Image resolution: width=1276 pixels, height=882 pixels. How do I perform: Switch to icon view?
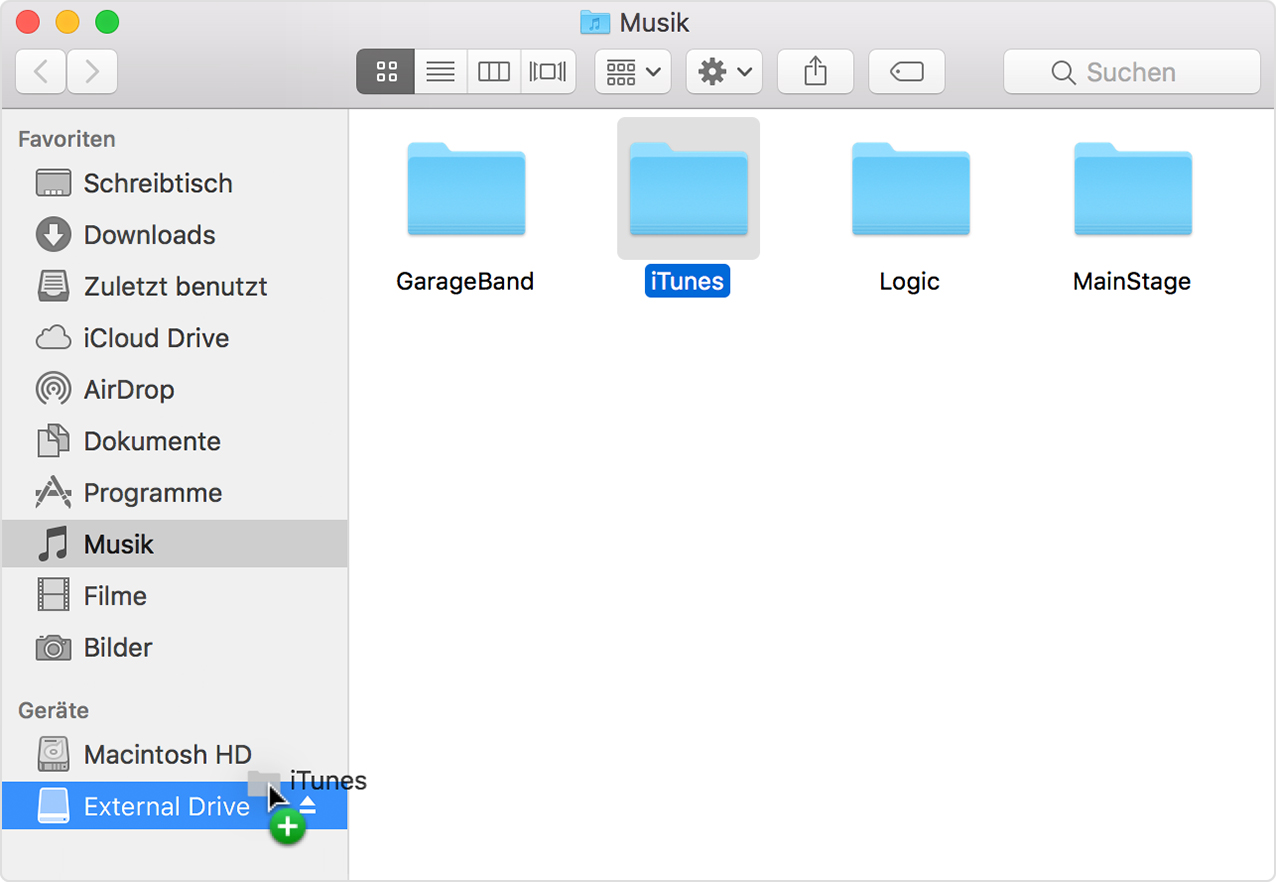tap(386, 72)
